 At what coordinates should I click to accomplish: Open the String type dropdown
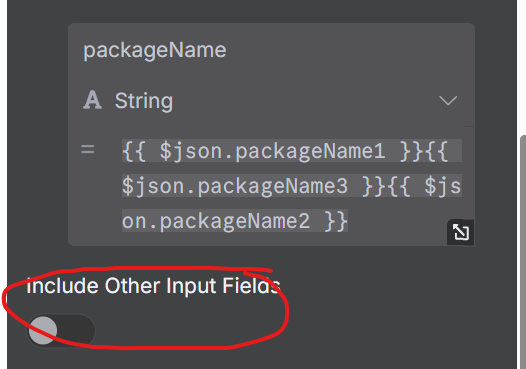(x=271, y=100)
